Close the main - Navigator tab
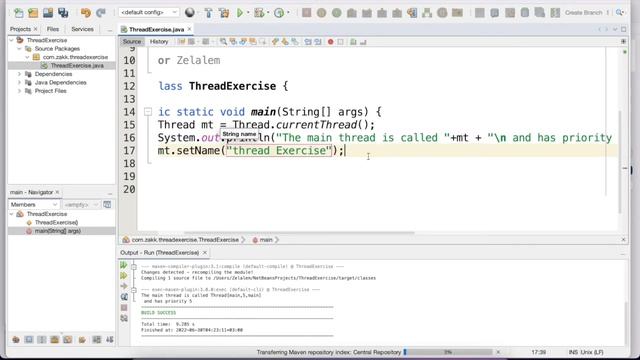Image resolution: width=640 pixels, height=360 pixels. (x=57, y=192)
